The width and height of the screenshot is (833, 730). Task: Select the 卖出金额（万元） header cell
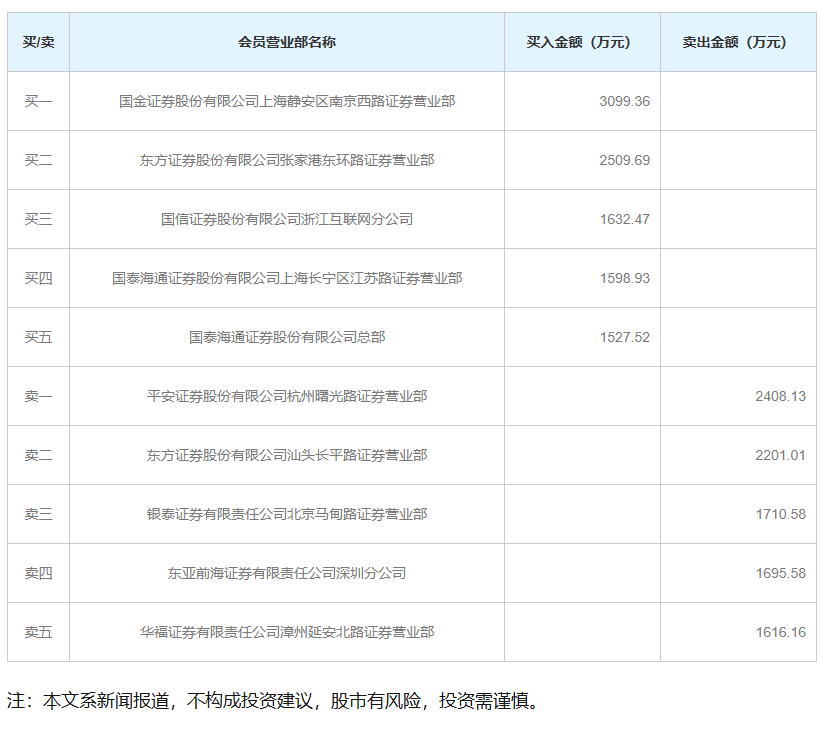click(x=737, y=42)
